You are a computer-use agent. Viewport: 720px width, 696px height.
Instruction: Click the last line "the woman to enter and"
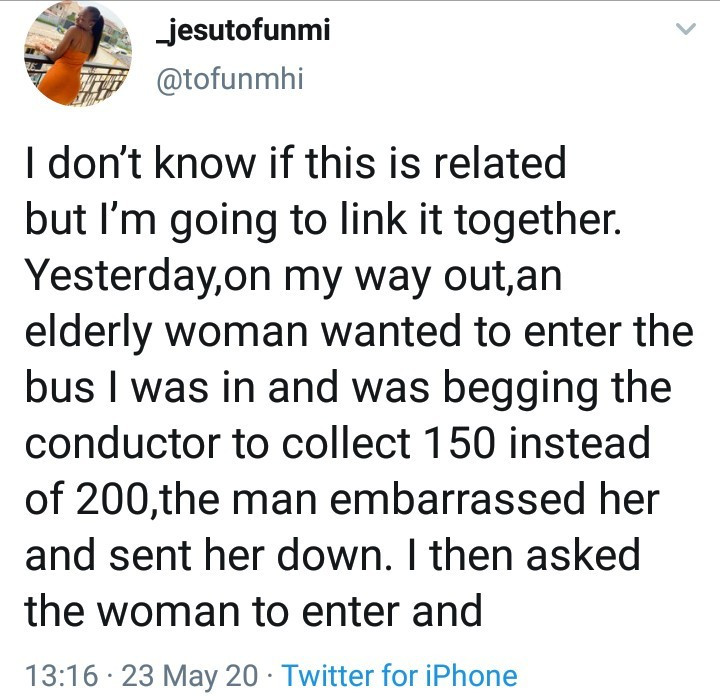pos(253,611)
